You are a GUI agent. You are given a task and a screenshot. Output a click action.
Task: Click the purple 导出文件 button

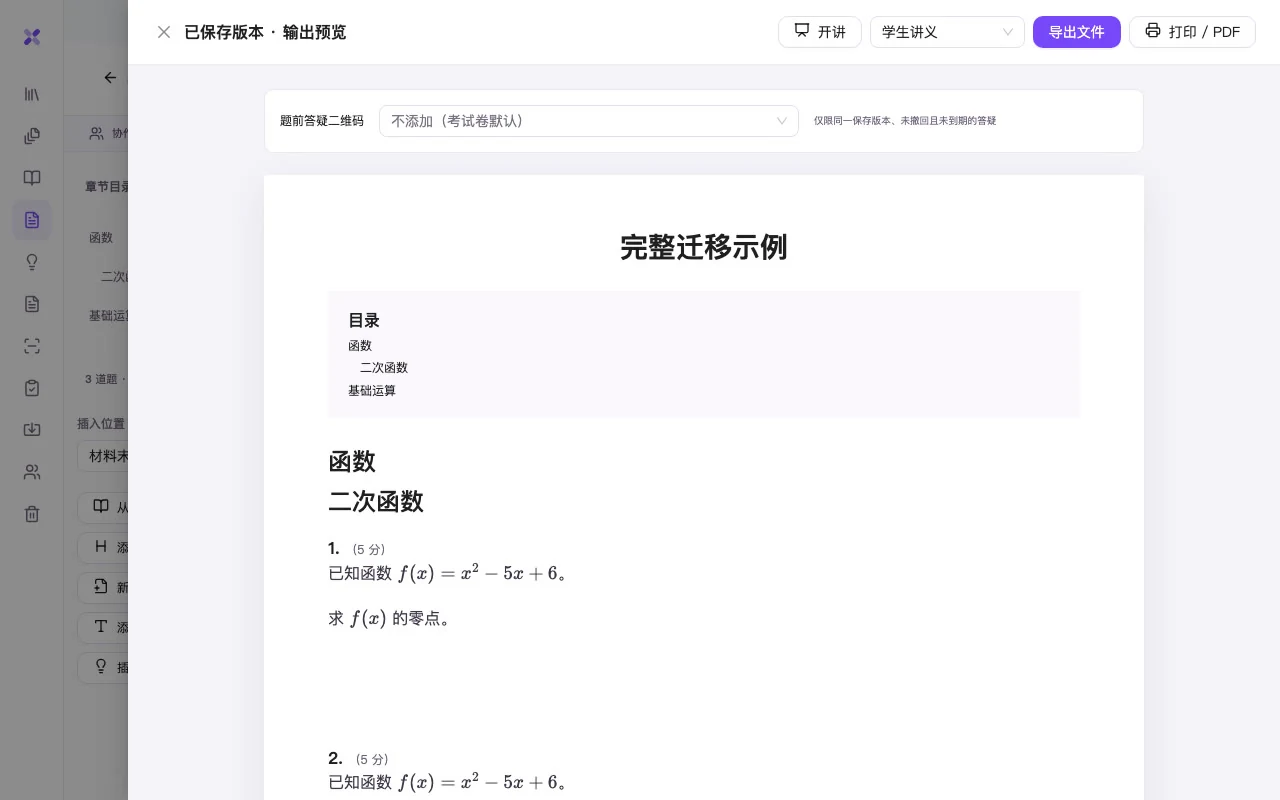tap(1076, 32)
